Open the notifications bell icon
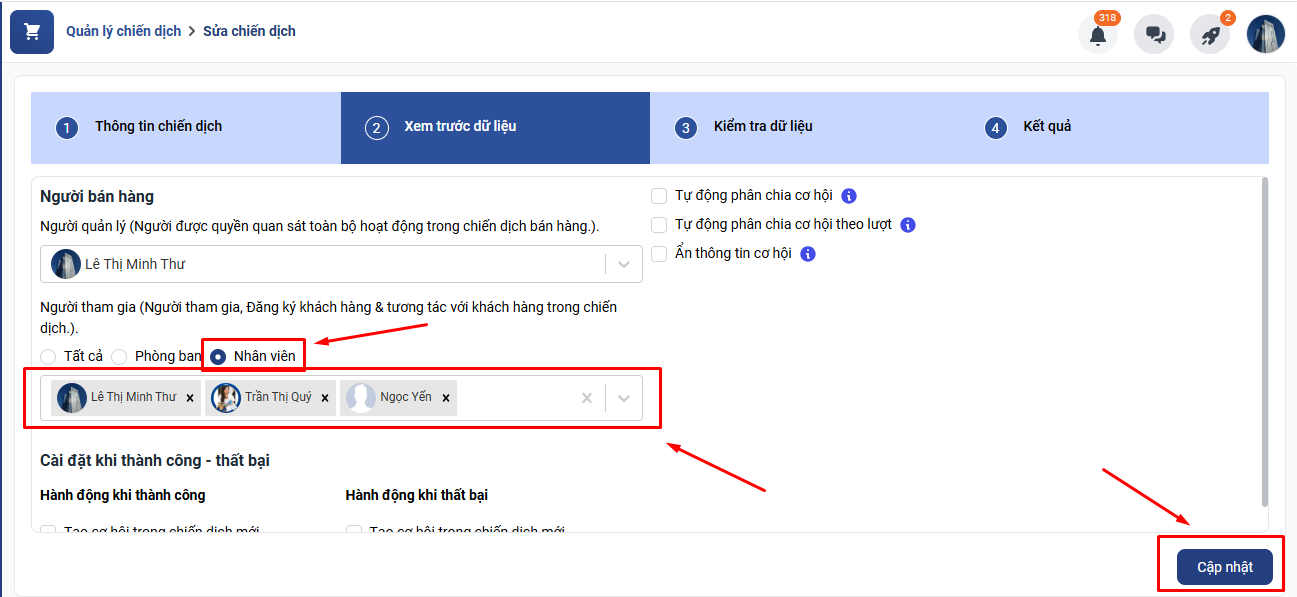Screen dimensions: 1297x597 (1098, 35)
